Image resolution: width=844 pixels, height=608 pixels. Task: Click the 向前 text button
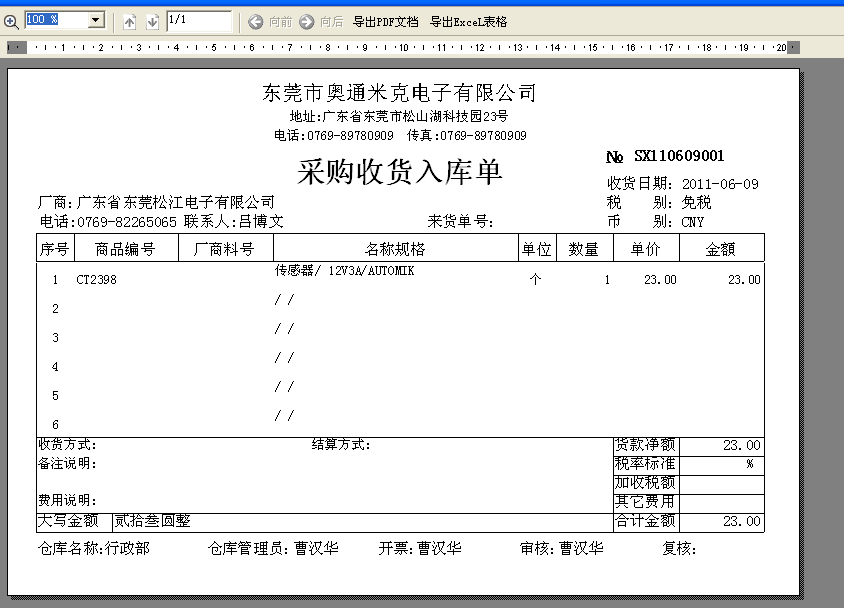280,22
